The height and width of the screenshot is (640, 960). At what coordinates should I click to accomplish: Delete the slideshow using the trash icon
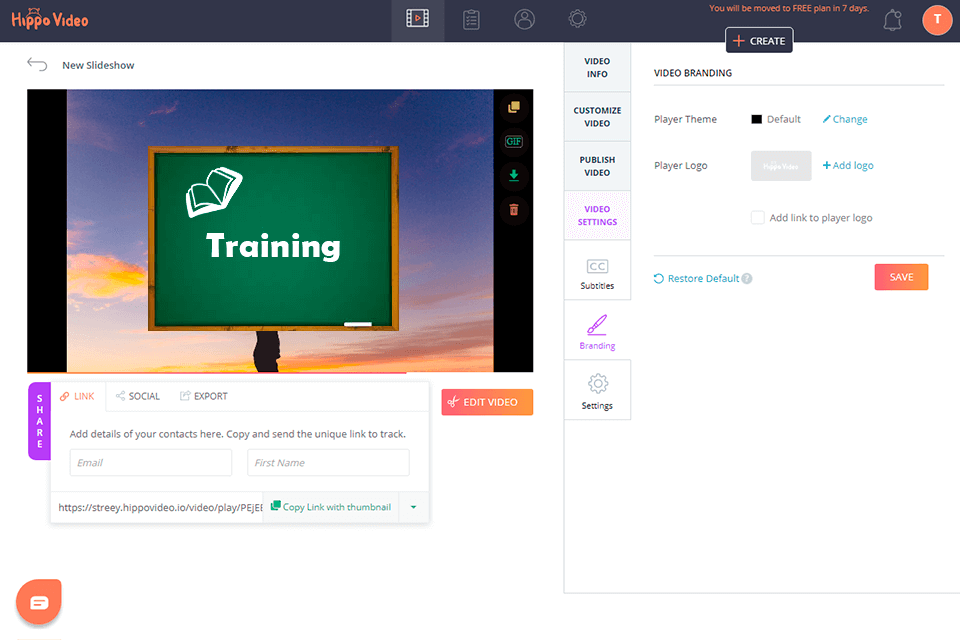pos(514,209)
